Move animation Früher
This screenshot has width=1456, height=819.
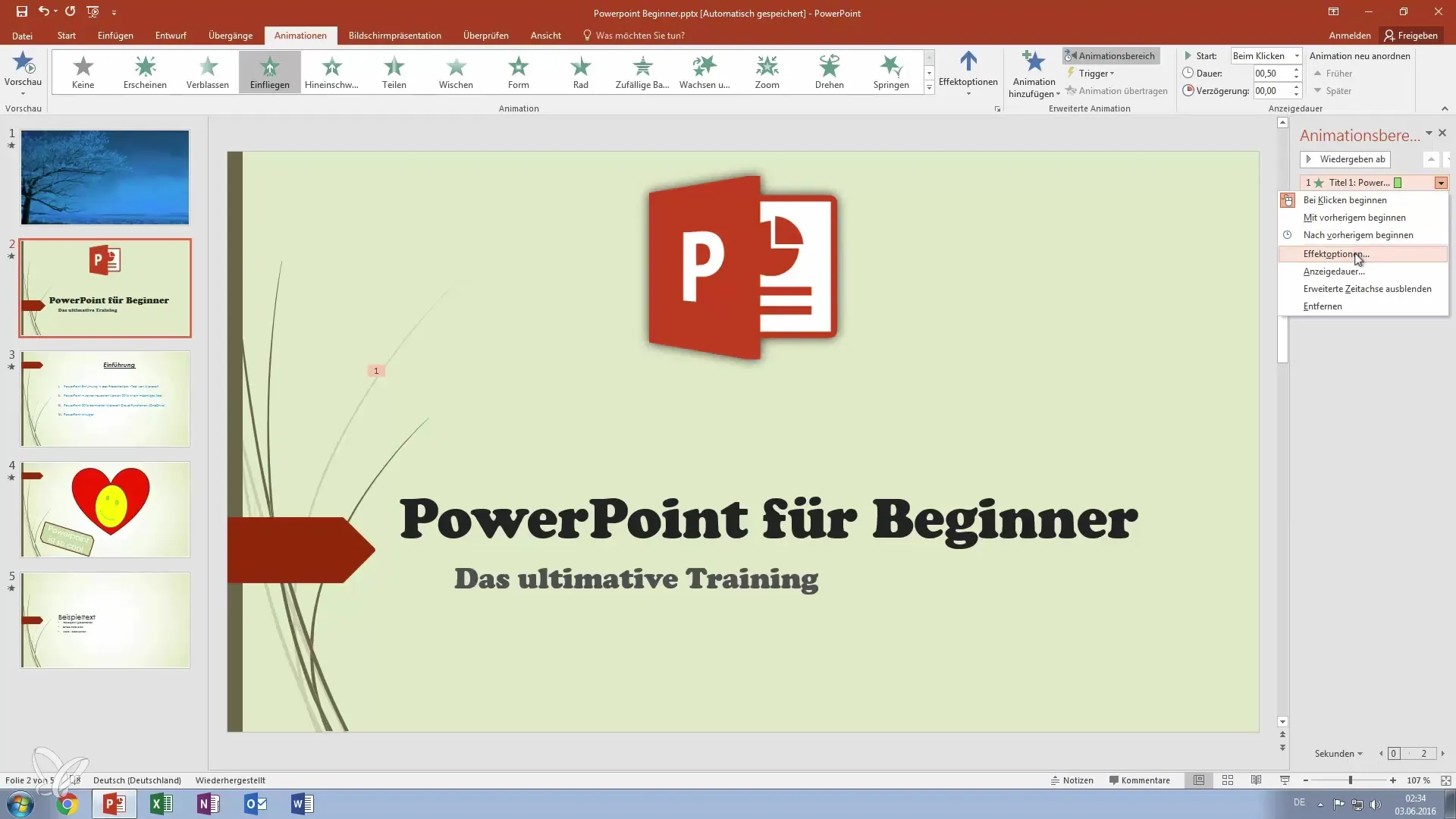[1333, 73]
